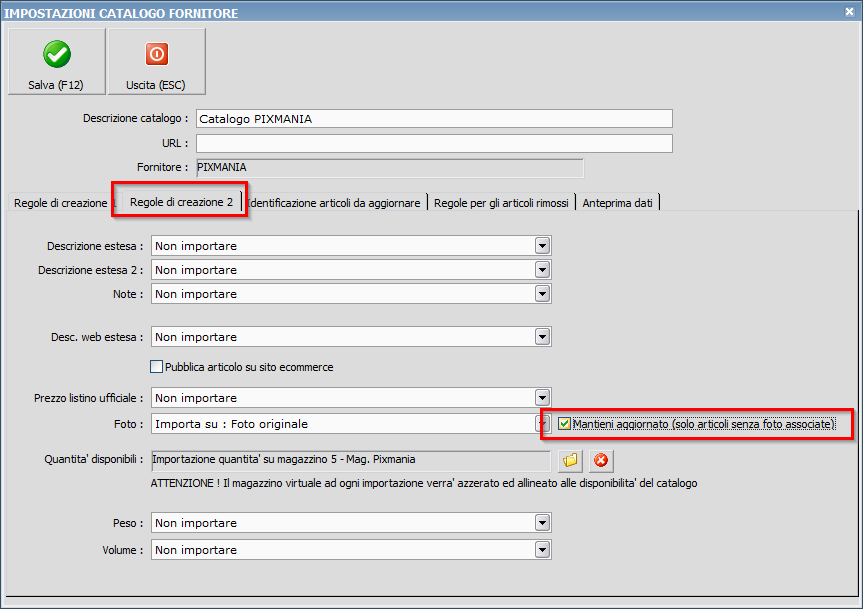This screenshot has width=863, height=609.
Task: Uncheck Mantieni aggiornato checkbox
Action: click(564, 424)
